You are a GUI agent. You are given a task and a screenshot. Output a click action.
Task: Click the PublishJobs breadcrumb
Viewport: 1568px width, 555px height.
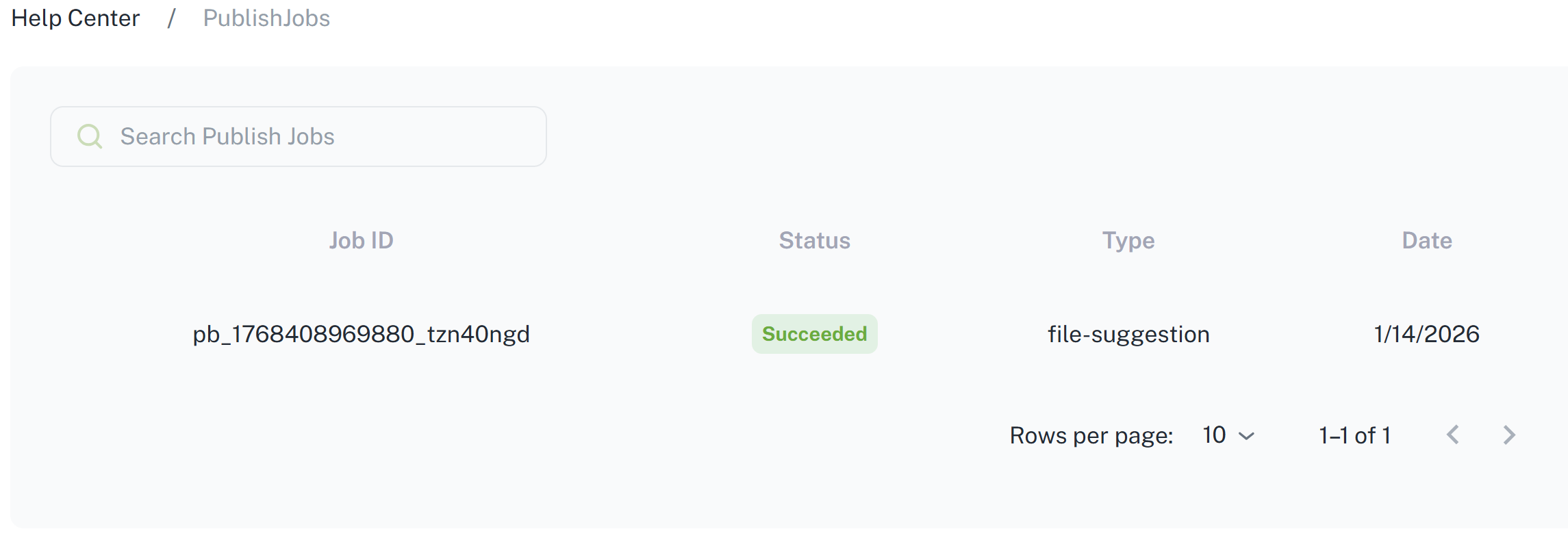pyautogui.click(x=266, y=18)
